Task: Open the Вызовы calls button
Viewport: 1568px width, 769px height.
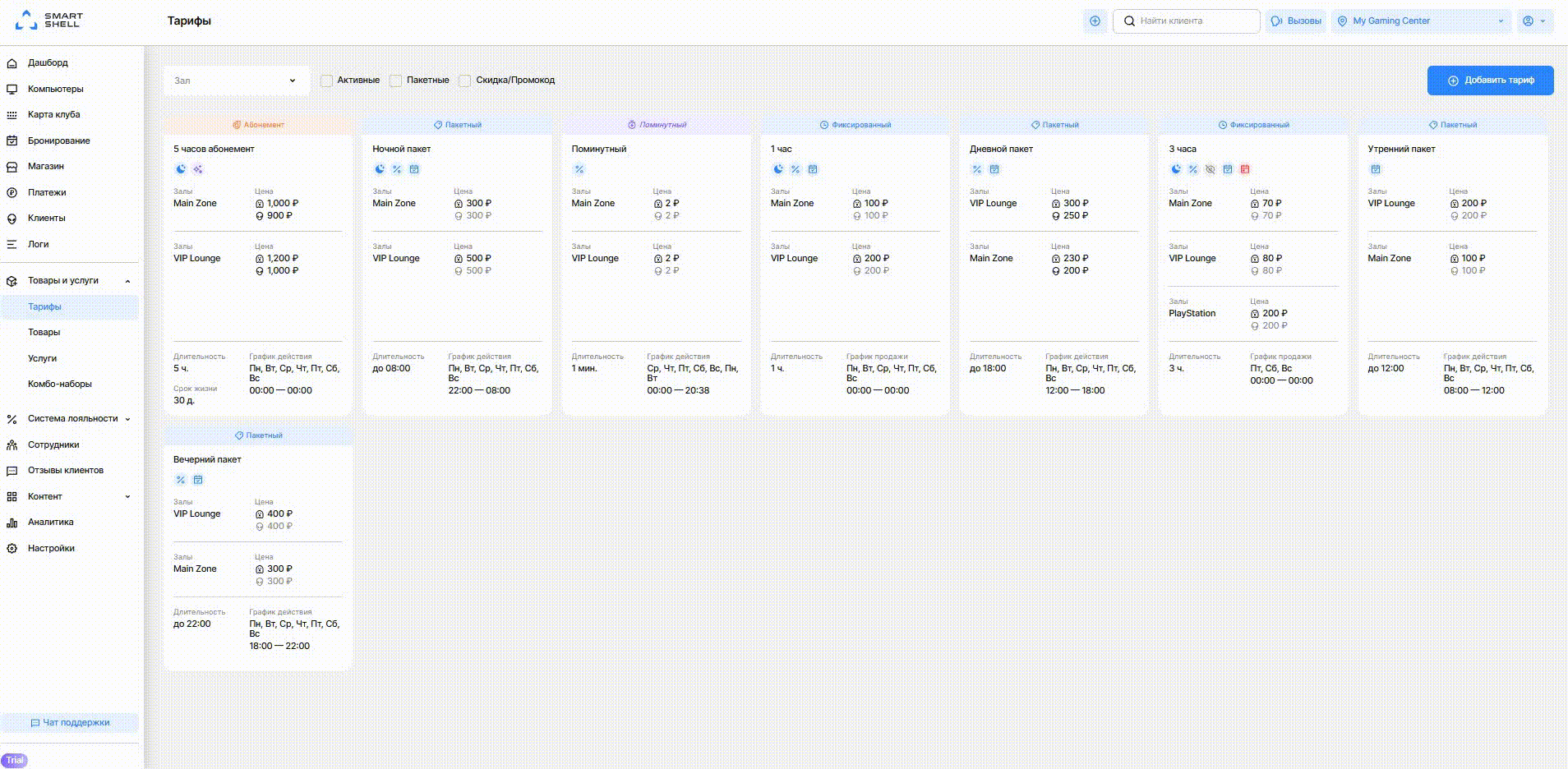Action: coord(1295,21)
